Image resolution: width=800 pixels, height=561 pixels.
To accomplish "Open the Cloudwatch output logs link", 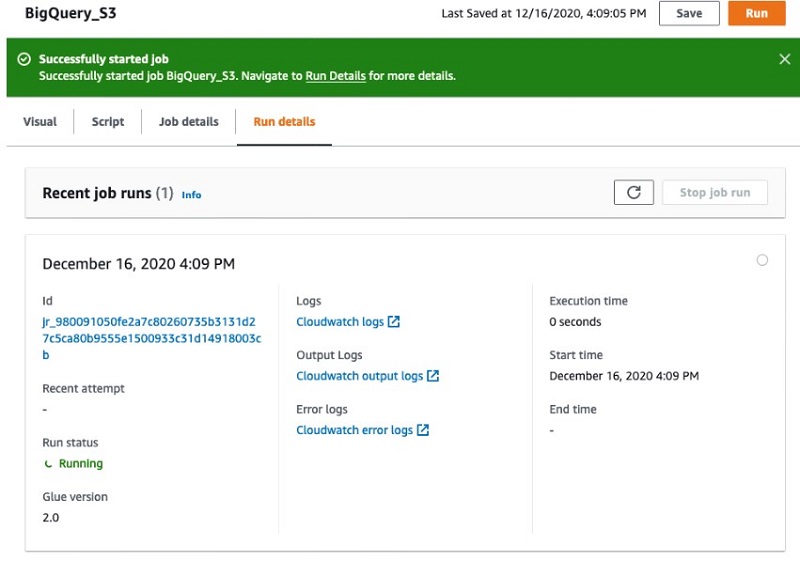I will pyautogui.click(x=359, y=376).
